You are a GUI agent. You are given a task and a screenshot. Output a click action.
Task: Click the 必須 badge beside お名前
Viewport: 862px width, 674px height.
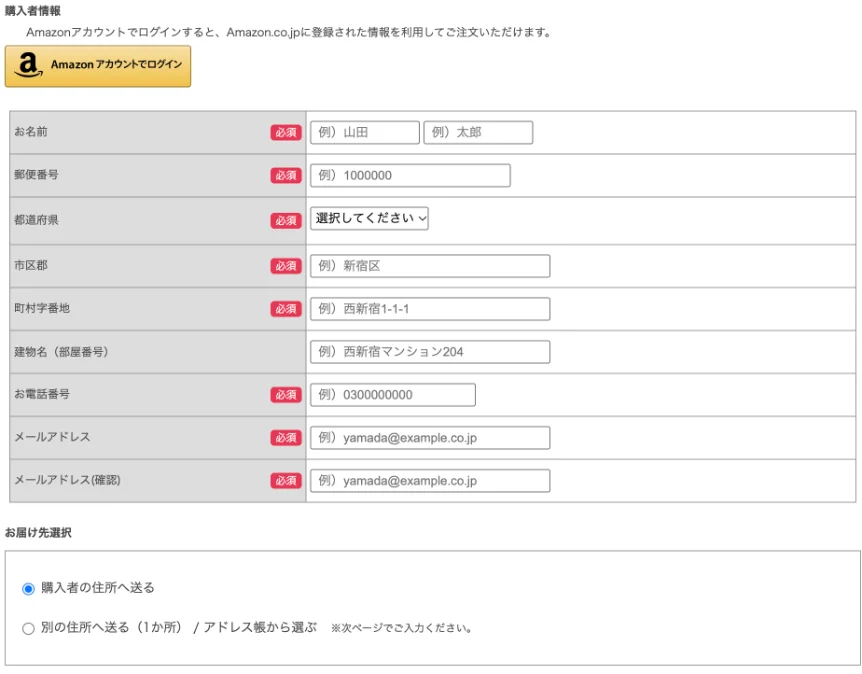(x=286, y=132)
